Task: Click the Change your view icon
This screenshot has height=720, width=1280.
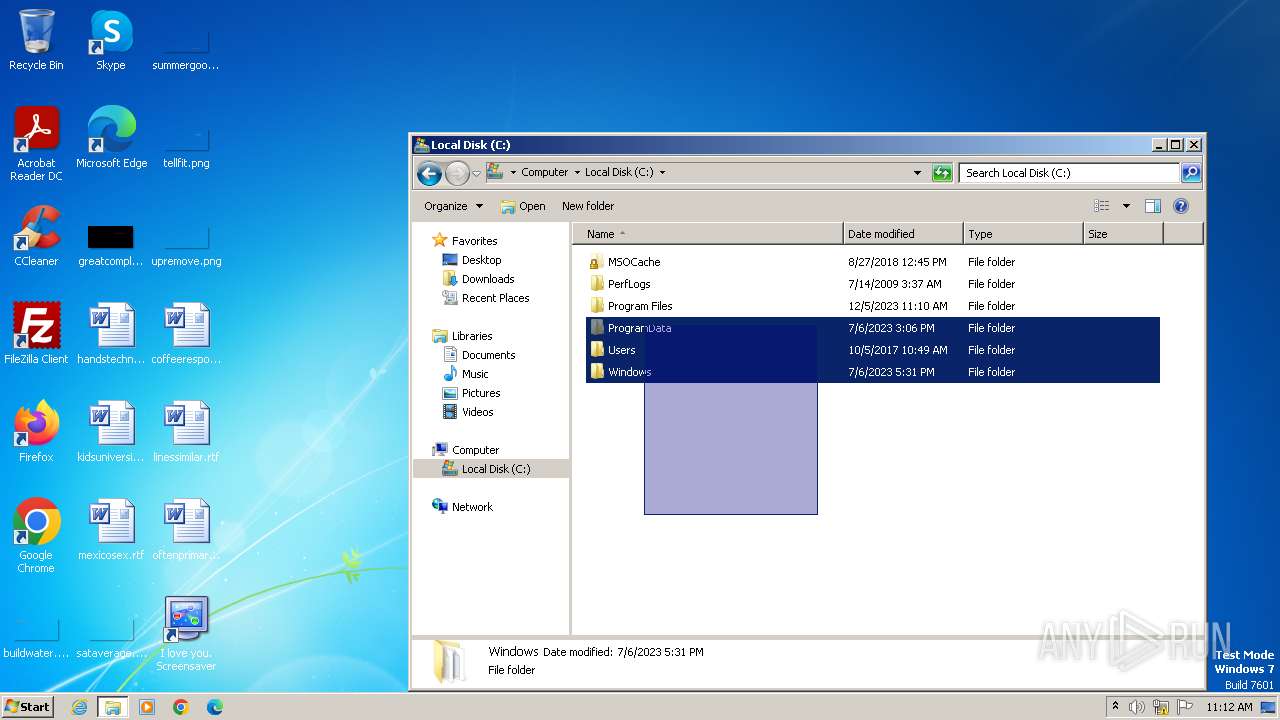Action: 1102,206
